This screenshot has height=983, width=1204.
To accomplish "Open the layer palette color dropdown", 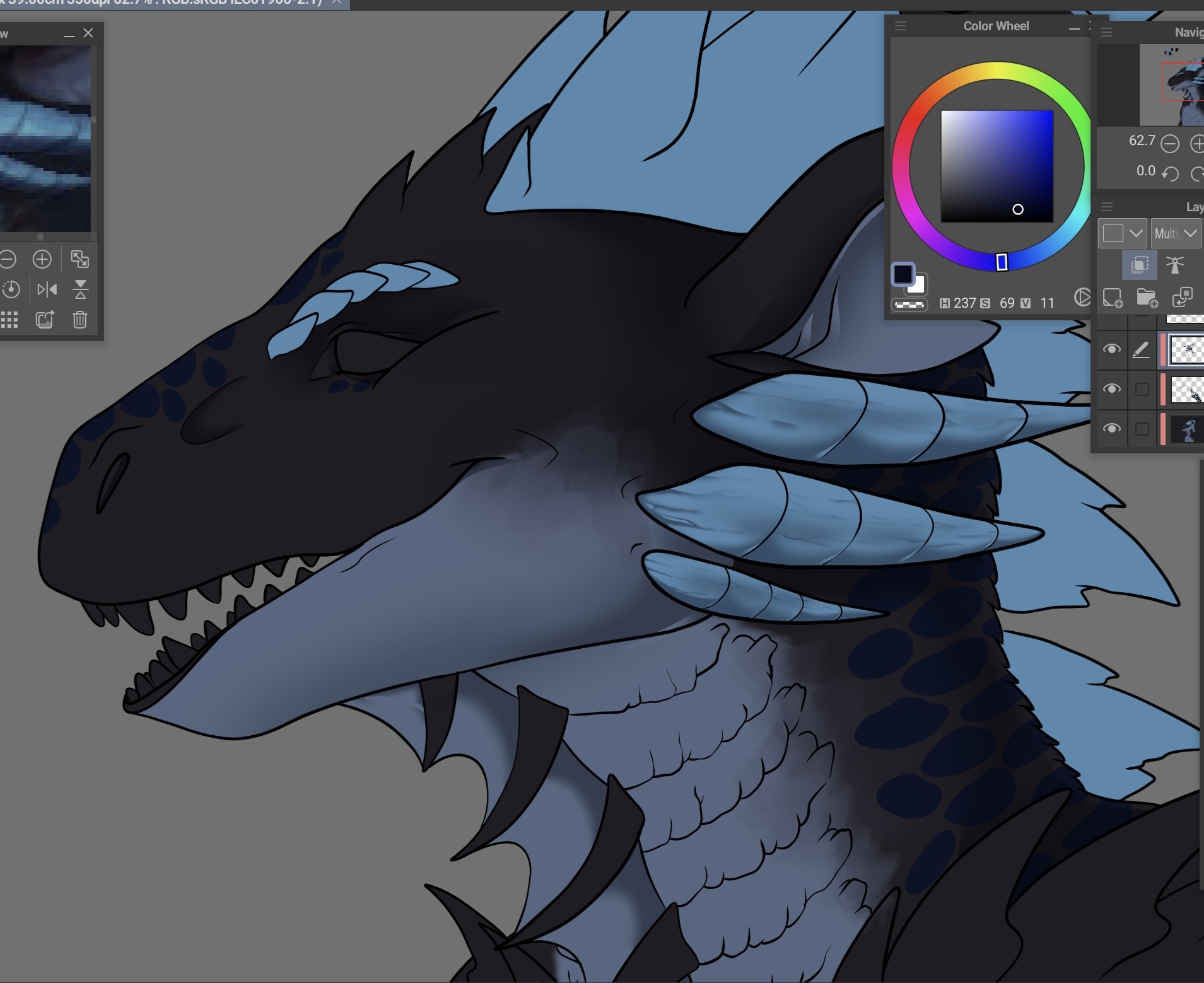I will [1122, 233].
